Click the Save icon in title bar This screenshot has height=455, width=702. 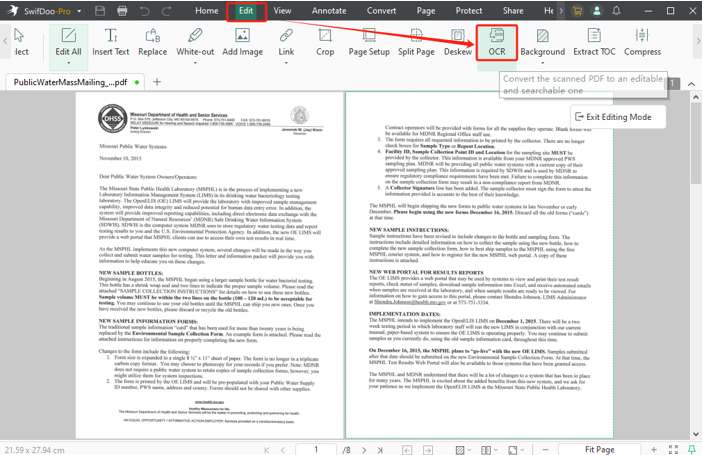(100, 11)
